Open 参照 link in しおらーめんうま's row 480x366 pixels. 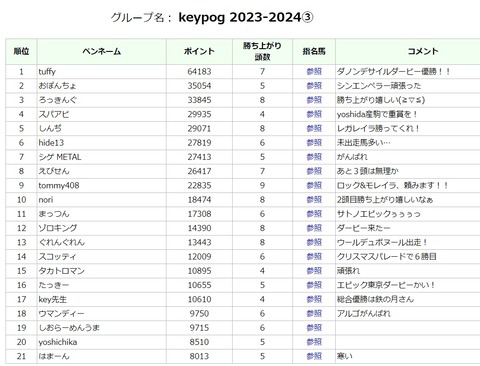(x=314, y=328)
